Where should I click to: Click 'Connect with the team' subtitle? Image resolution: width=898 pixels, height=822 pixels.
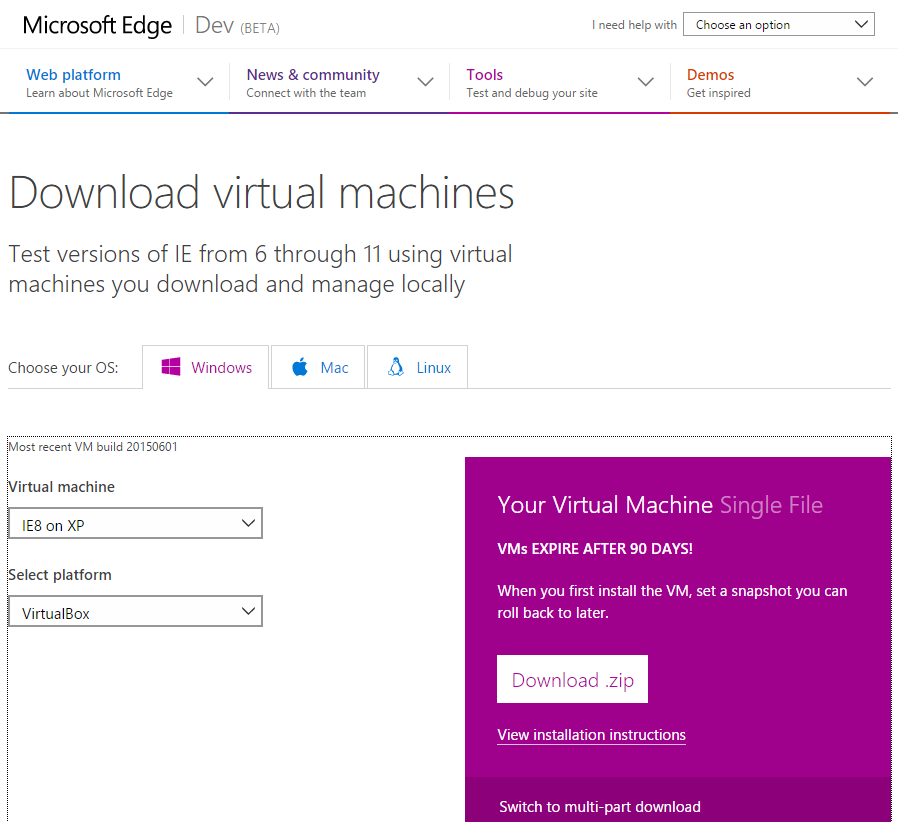coord(306,93)
